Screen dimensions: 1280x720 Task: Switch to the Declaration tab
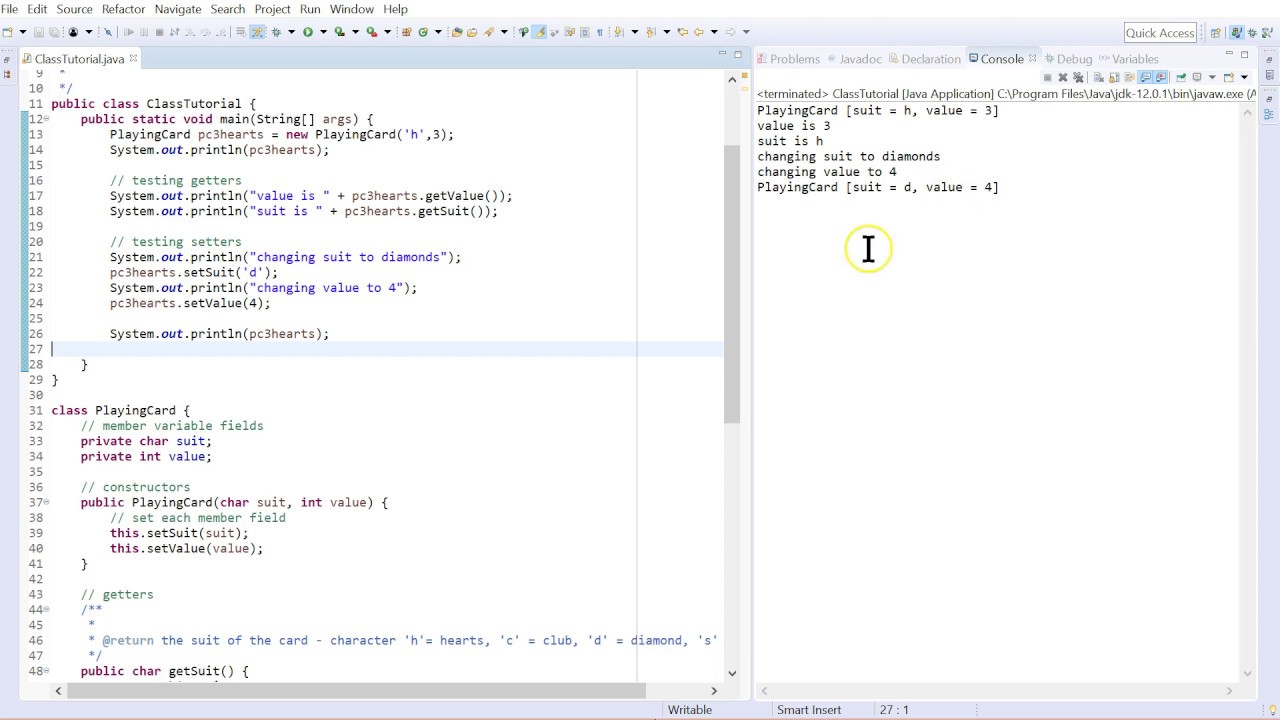point(923,59)
